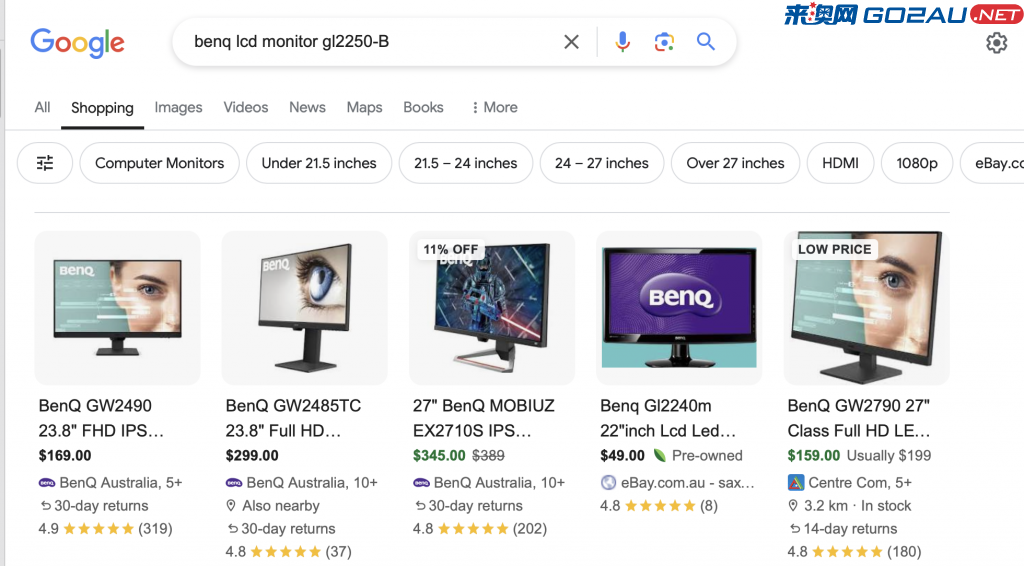The width and height of the screenshot is (1024, 566).
Task: Toggle the Under 21.5 inches filter chip
Action: click(x=319, y=163)
